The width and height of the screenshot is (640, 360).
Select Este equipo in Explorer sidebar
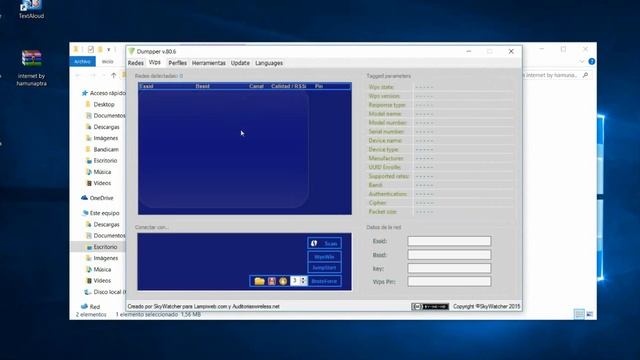[101, 213]
